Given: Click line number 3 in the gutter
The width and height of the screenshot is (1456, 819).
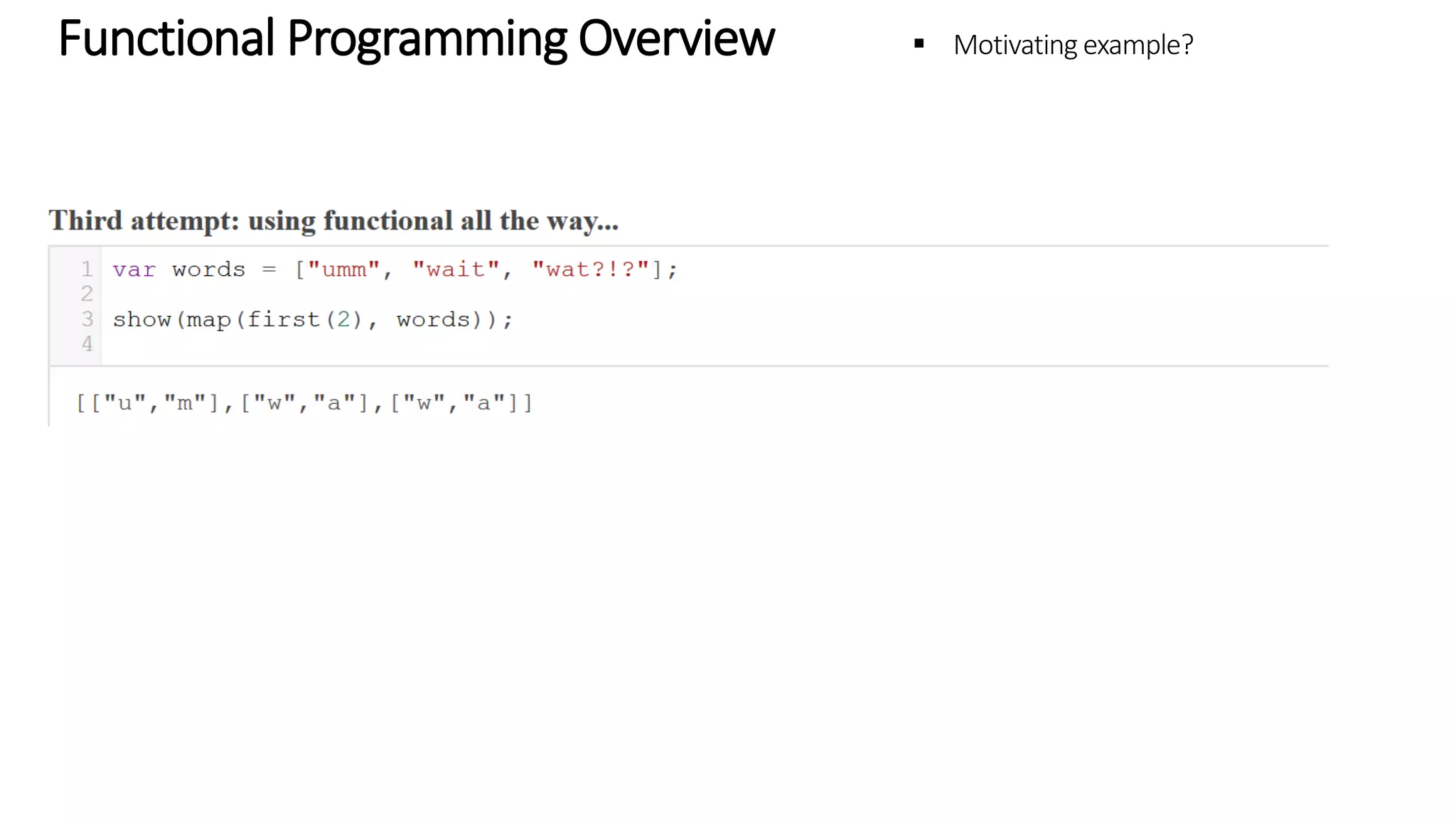Looking at the screenshot, I should [87, 319].
